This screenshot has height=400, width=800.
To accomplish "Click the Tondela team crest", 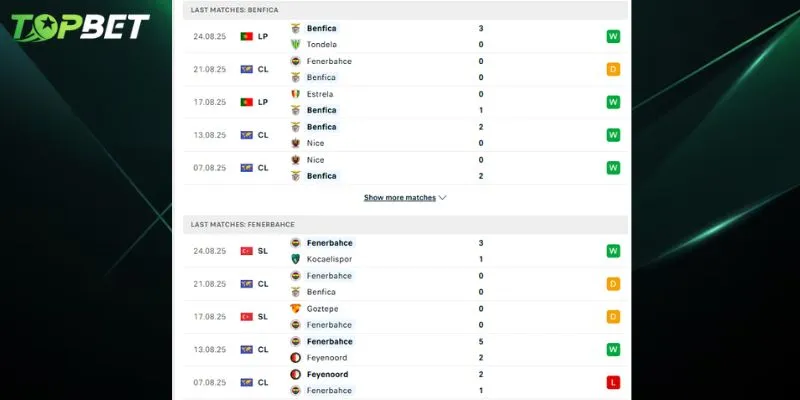I will coord(296,44).
